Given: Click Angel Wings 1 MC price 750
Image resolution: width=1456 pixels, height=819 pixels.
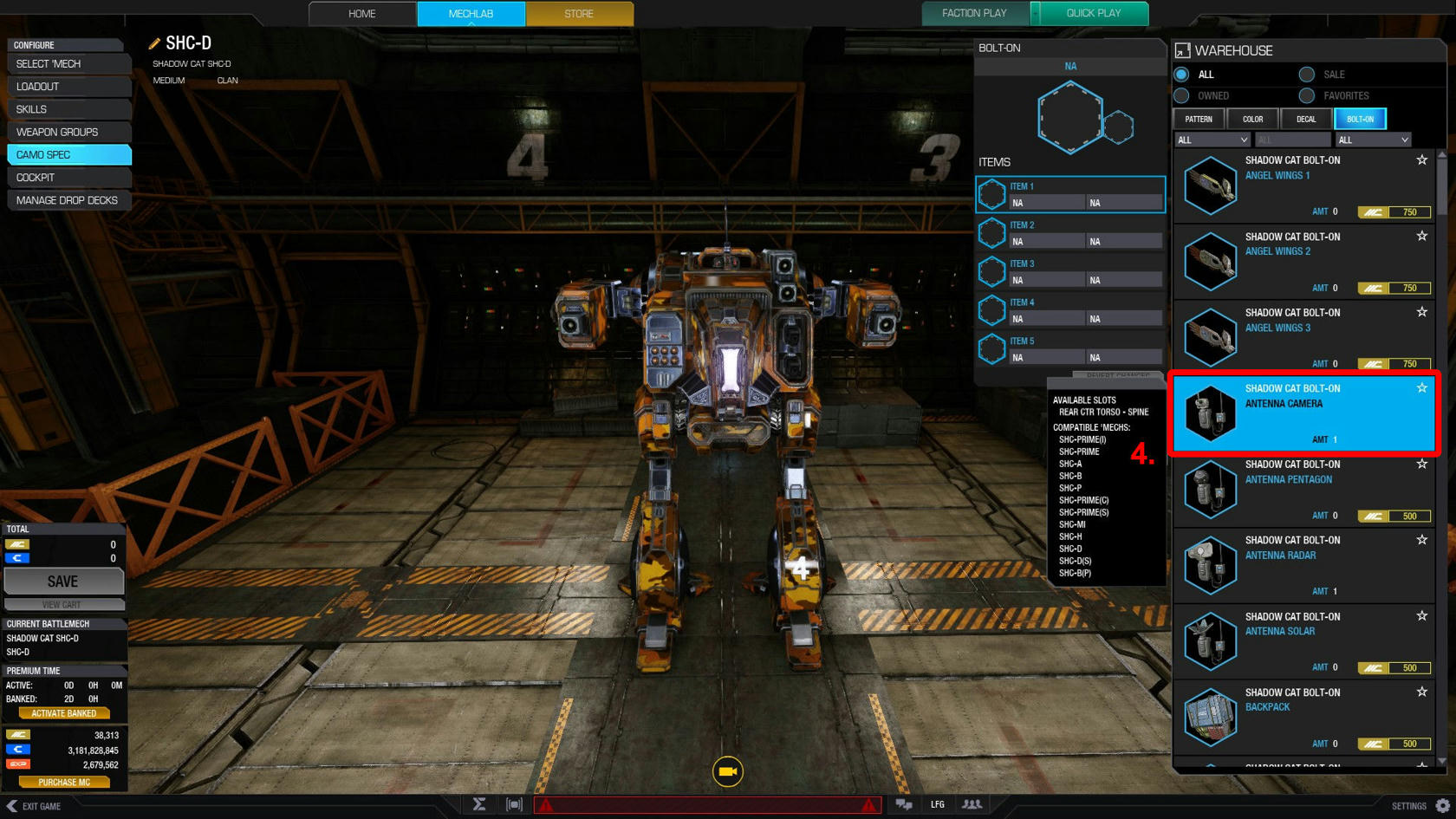Looking at the screenshot, I should (1394, 211).
